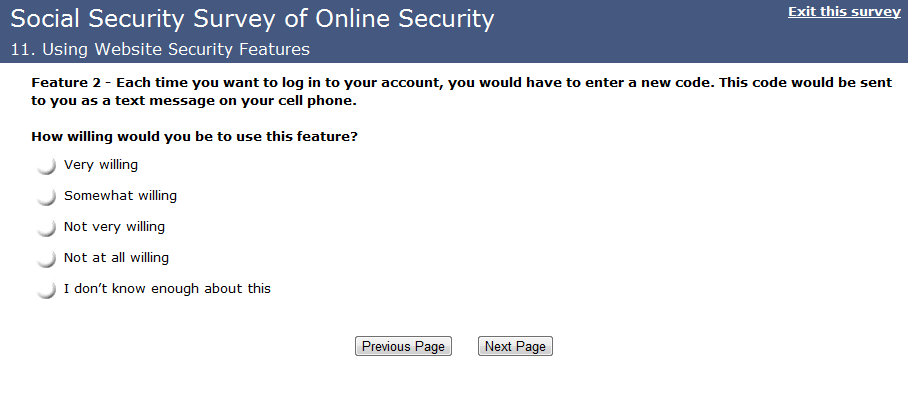Screen dimensions: 908x395
Task: Click the 'How willing would you be' question text
Action: tap(194, 137)
